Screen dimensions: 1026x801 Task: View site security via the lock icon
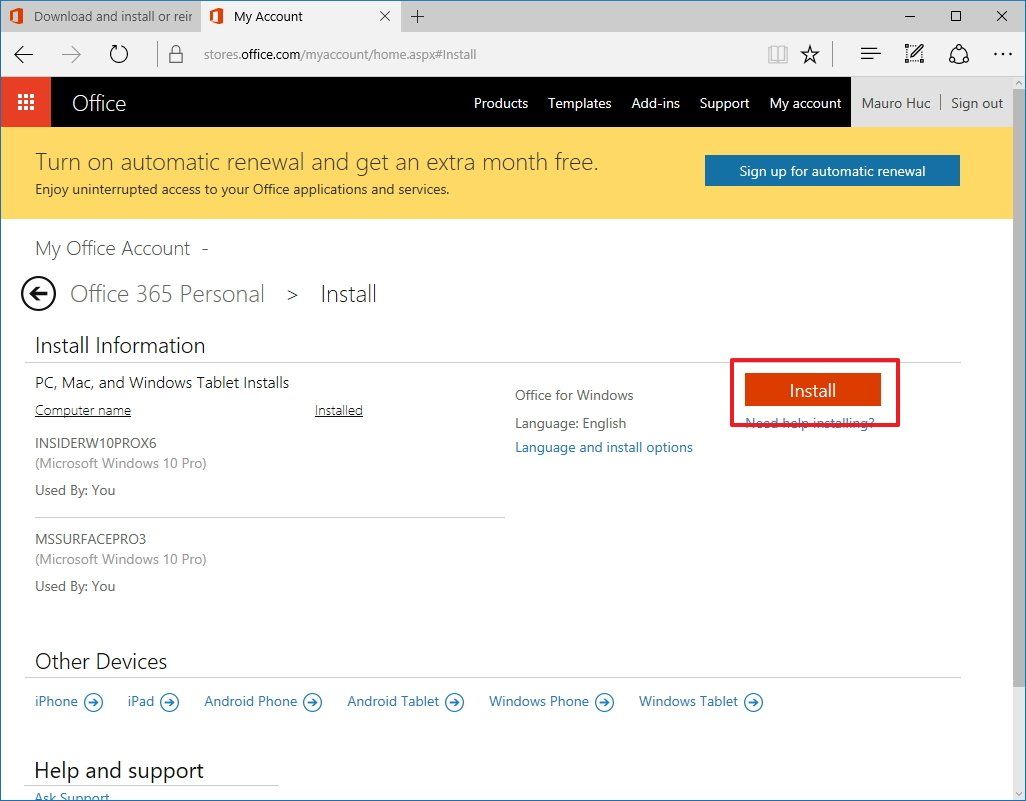(176, 54)
